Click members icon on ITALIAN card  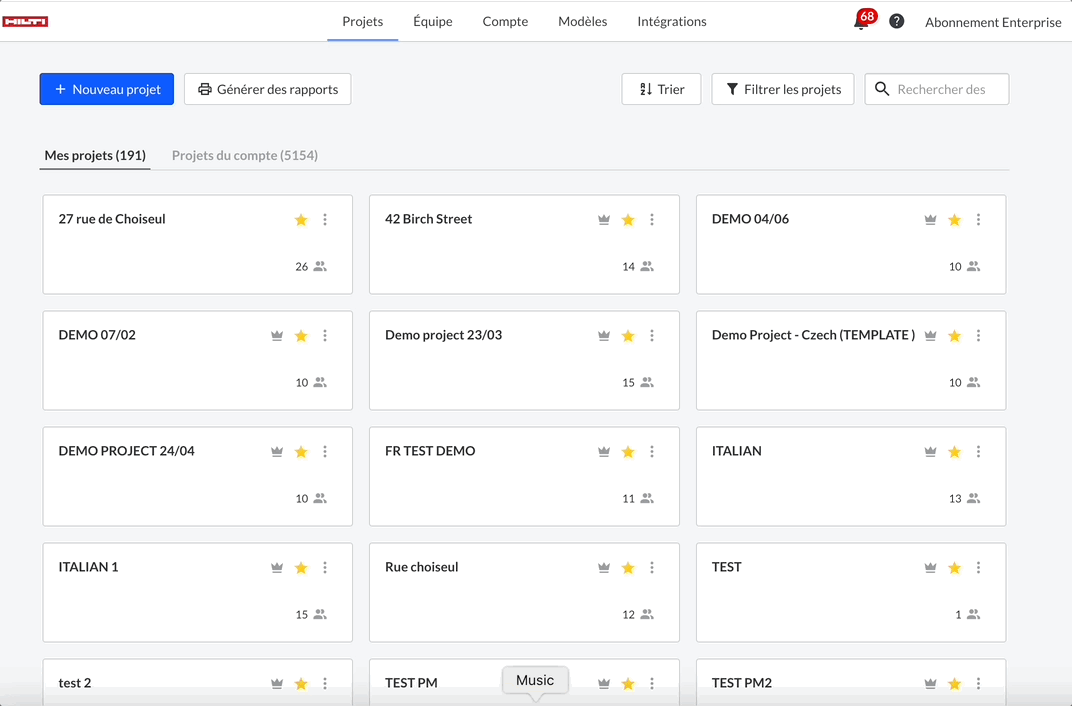coord(974,499)
